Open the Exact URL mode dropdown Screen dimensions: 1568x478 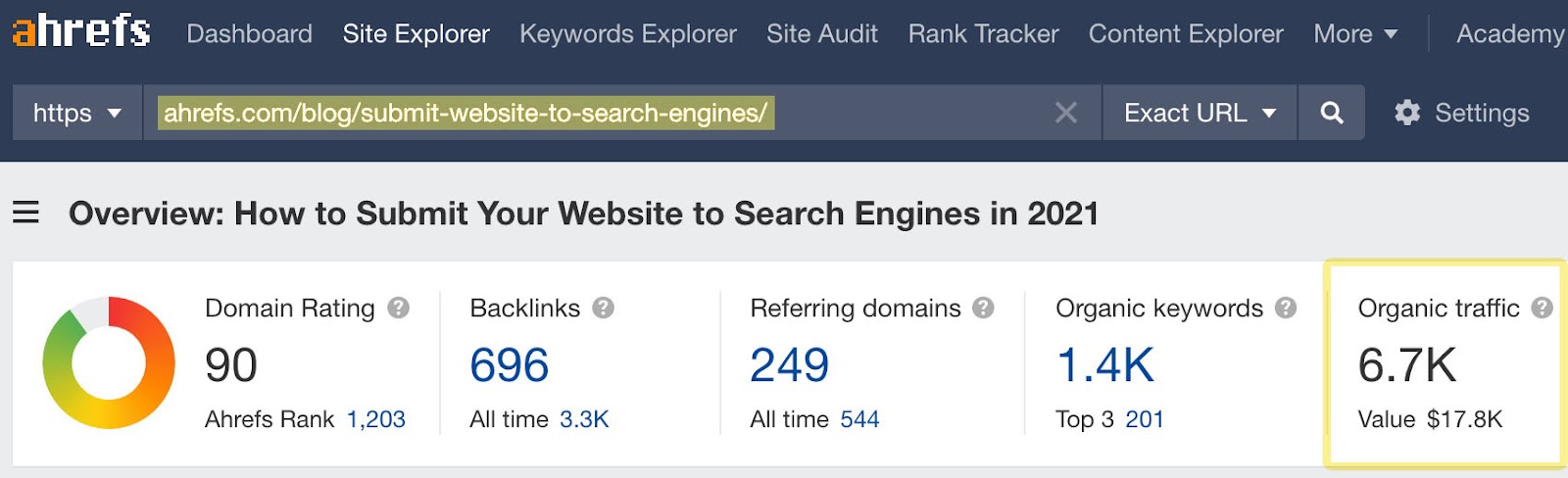pyautogui.click(x=1200, y=113)
